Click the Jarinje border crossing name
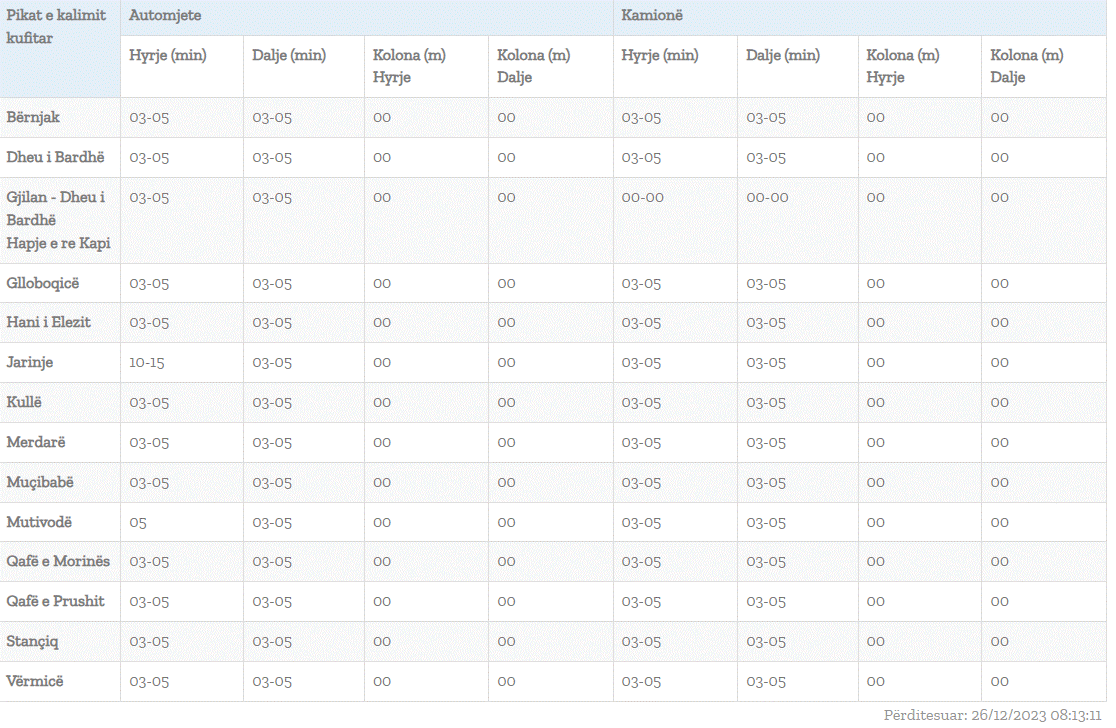The image size is (1116, 728). tap(30, 362)
